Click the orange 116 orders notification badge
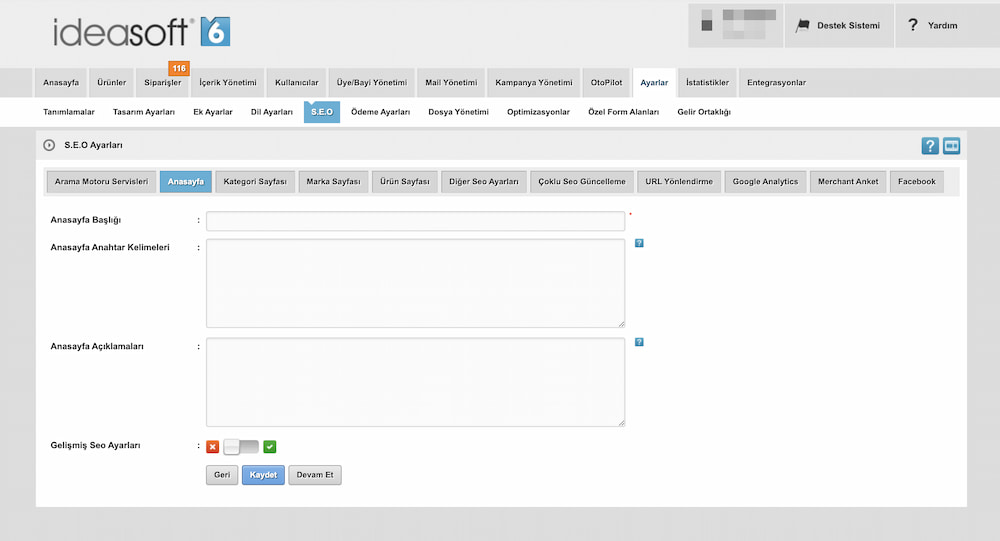 179,68
